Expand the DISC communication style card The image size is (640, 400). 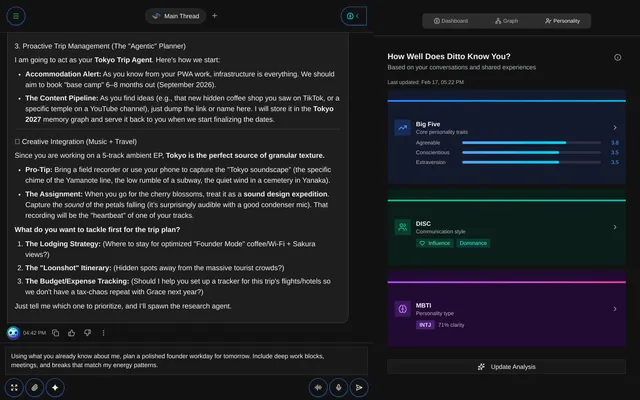point(613,227)
